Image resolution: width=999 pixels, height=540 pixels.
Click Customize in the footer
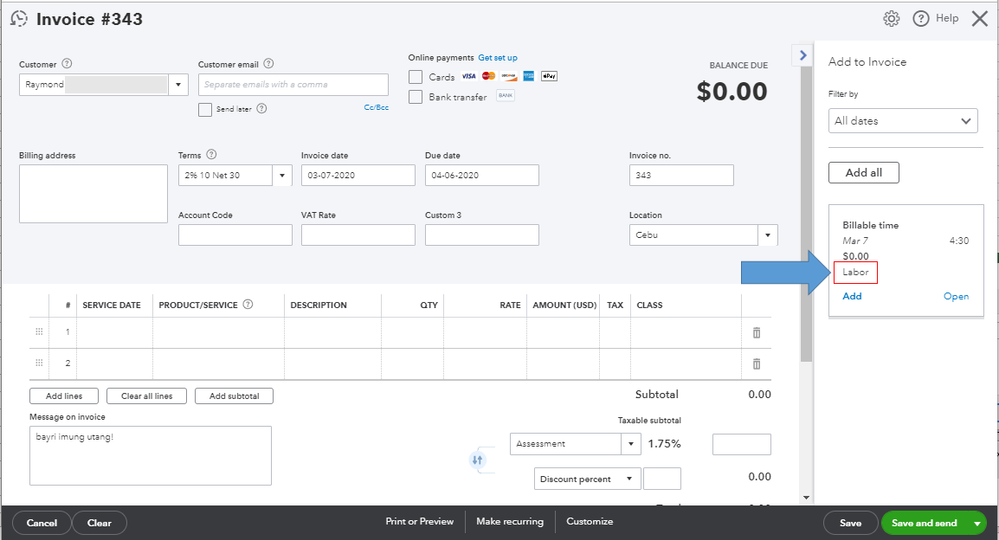click(x=589, y=522)
